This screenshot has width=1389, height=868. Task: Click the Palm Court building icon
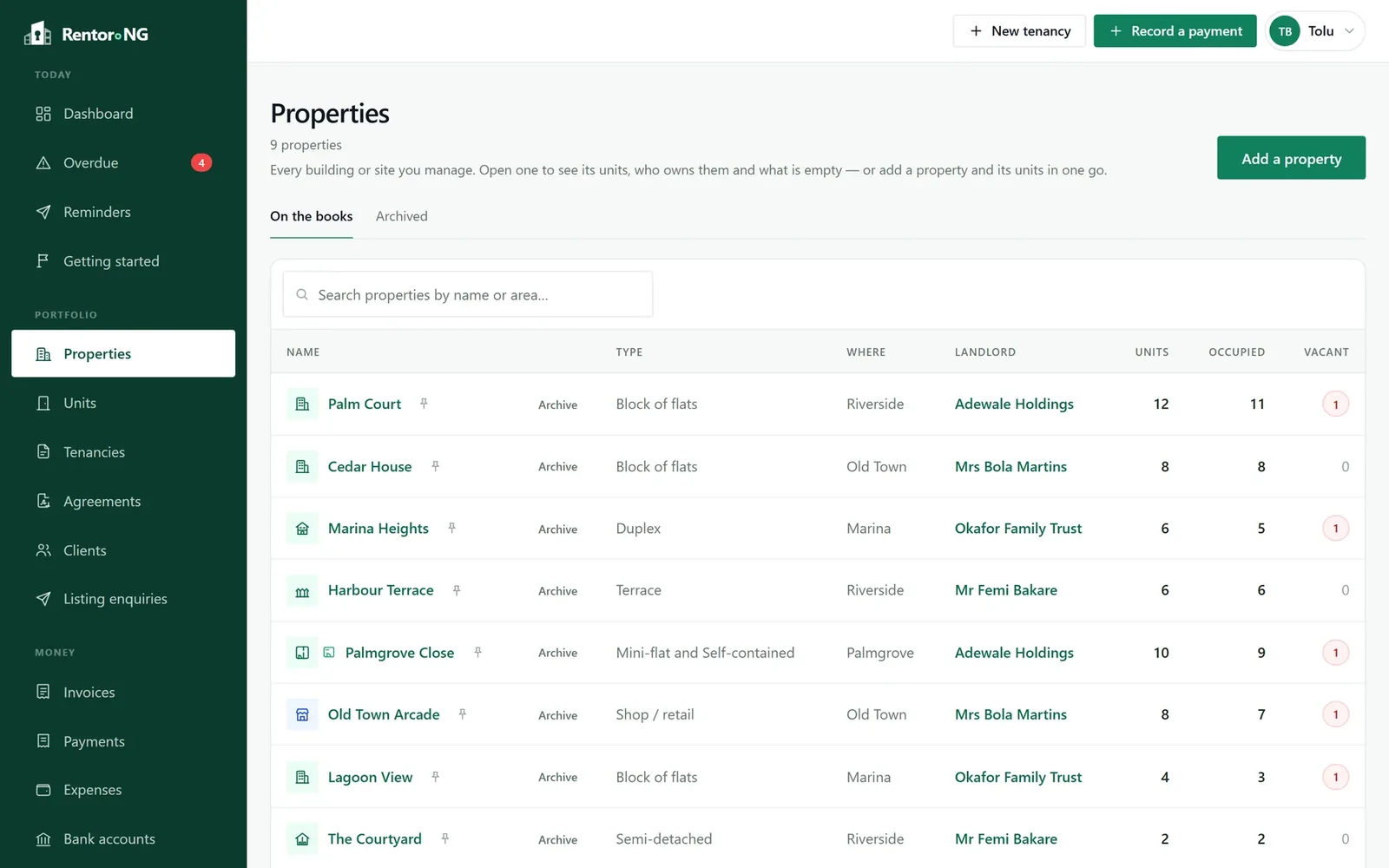(x=302, y=404)
